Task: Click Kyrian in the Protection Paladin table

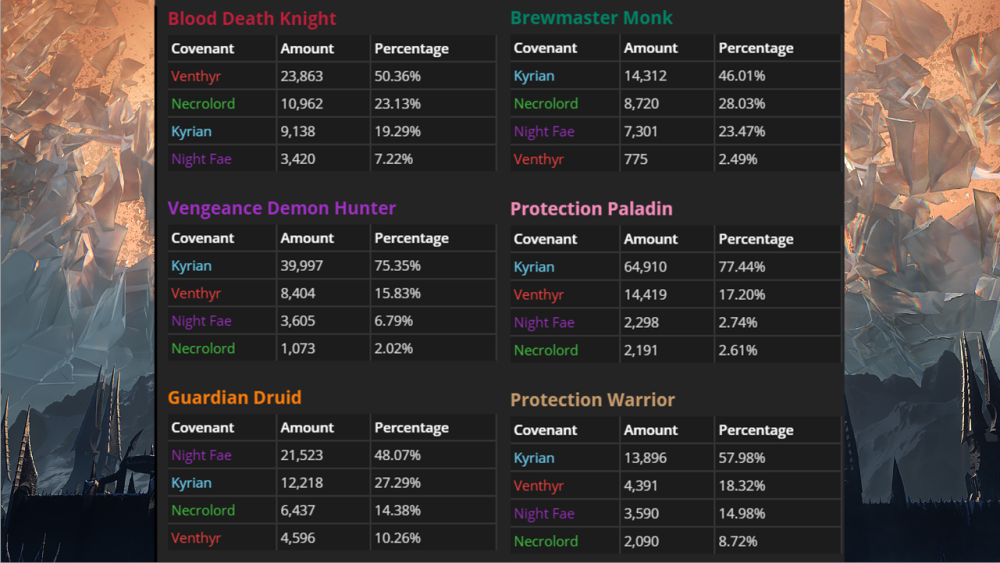Action: (x=534, y=267)
